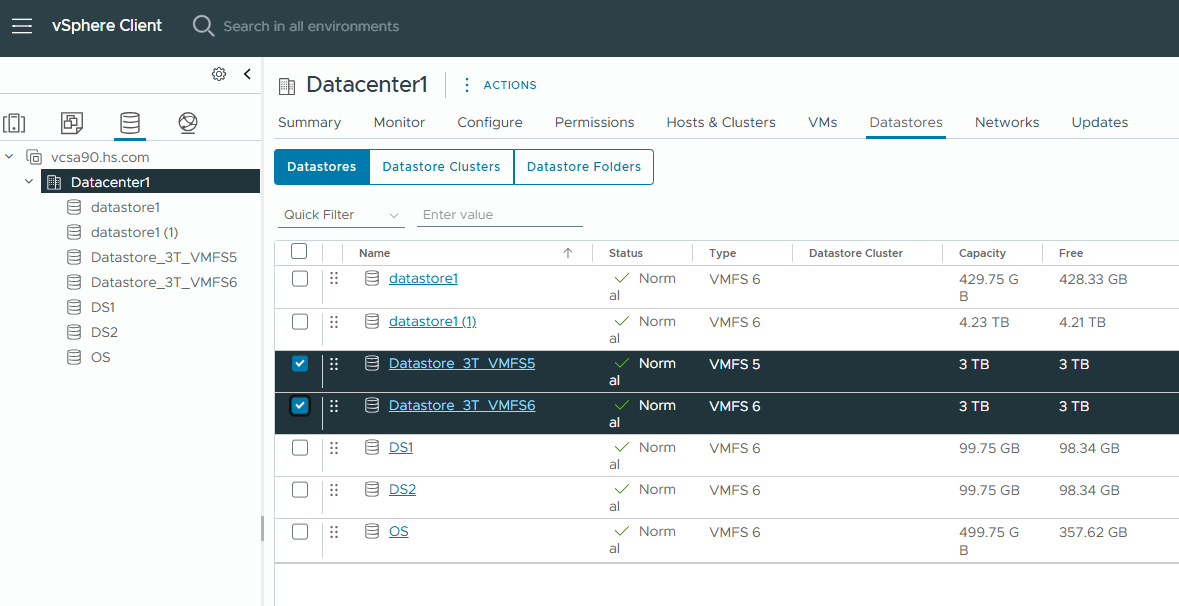Open the OS datastore link

[x=399, y=532]
